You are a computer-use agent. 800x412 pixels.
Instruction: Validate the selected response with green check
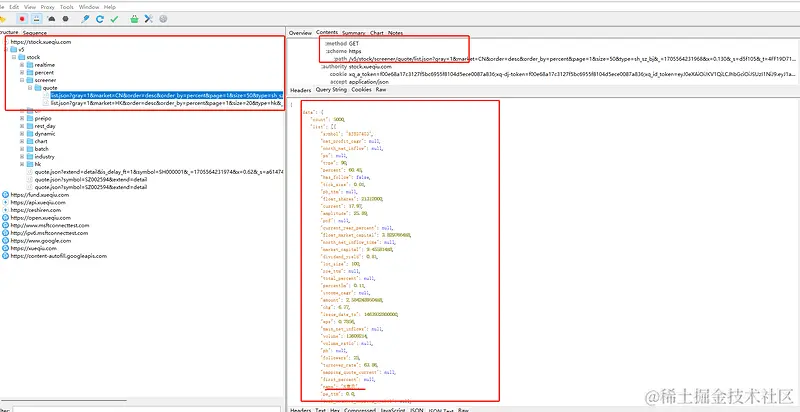114,19
